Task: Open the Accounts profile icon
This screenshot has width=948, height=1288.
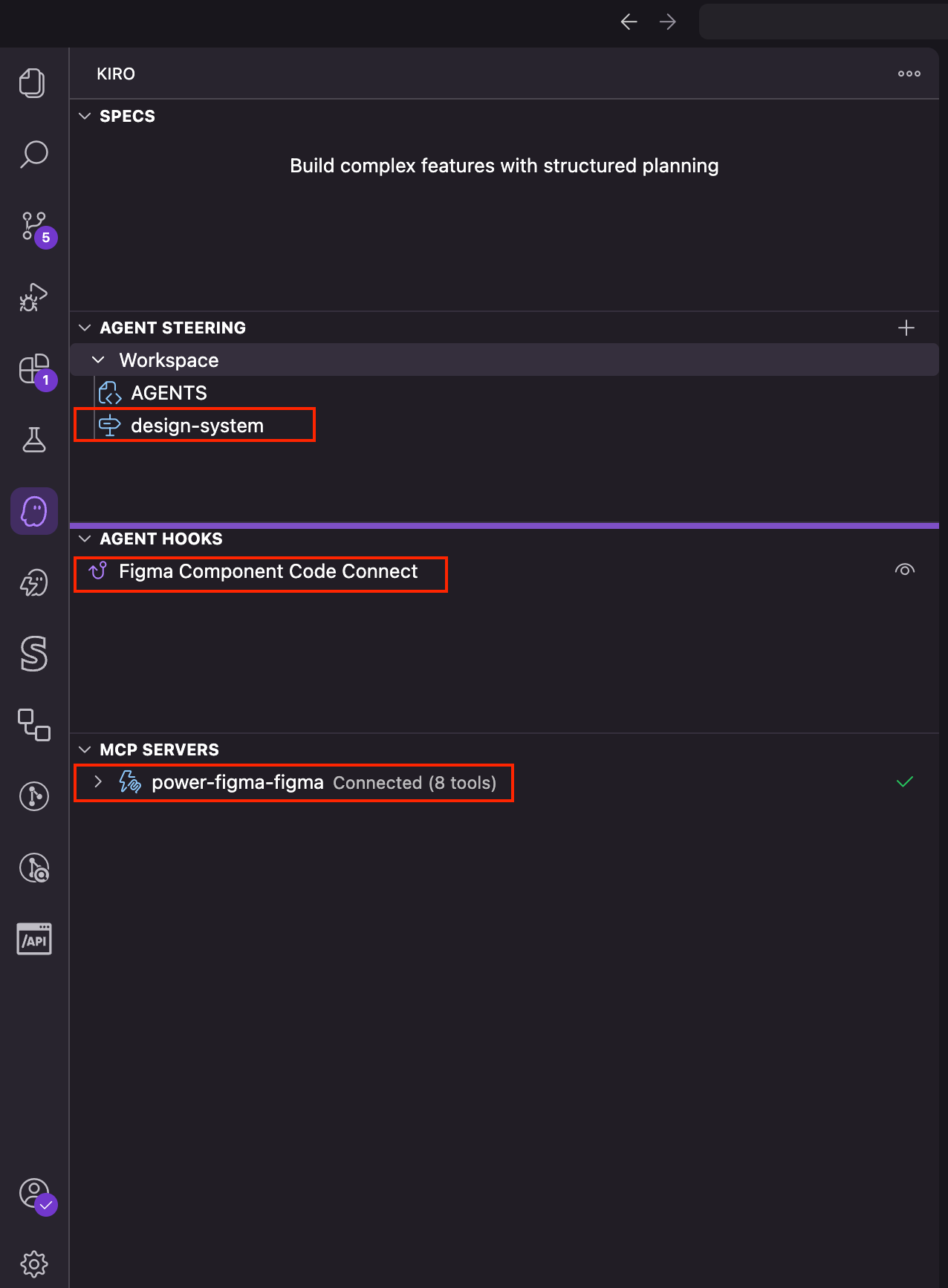Action: tap(34, 1194)
